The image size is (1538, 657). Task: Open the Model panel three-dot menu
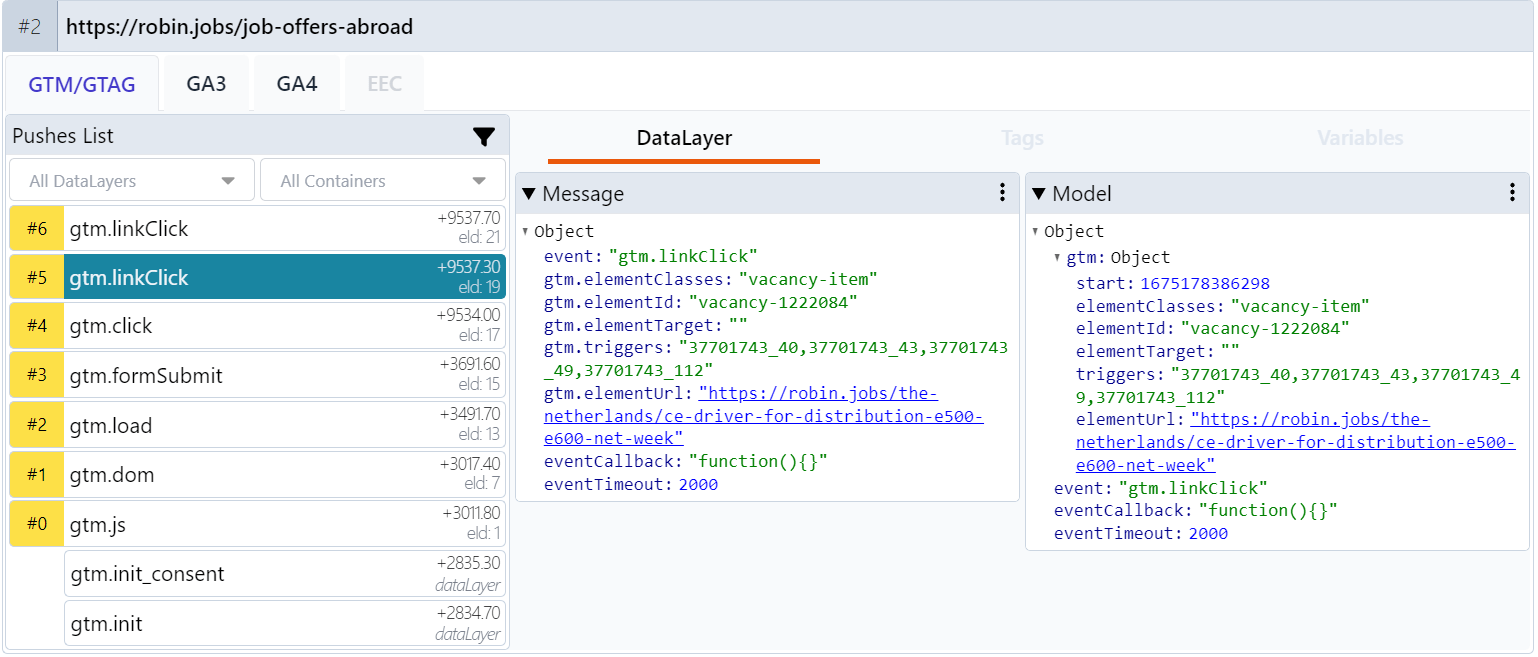pos(1512,193)
